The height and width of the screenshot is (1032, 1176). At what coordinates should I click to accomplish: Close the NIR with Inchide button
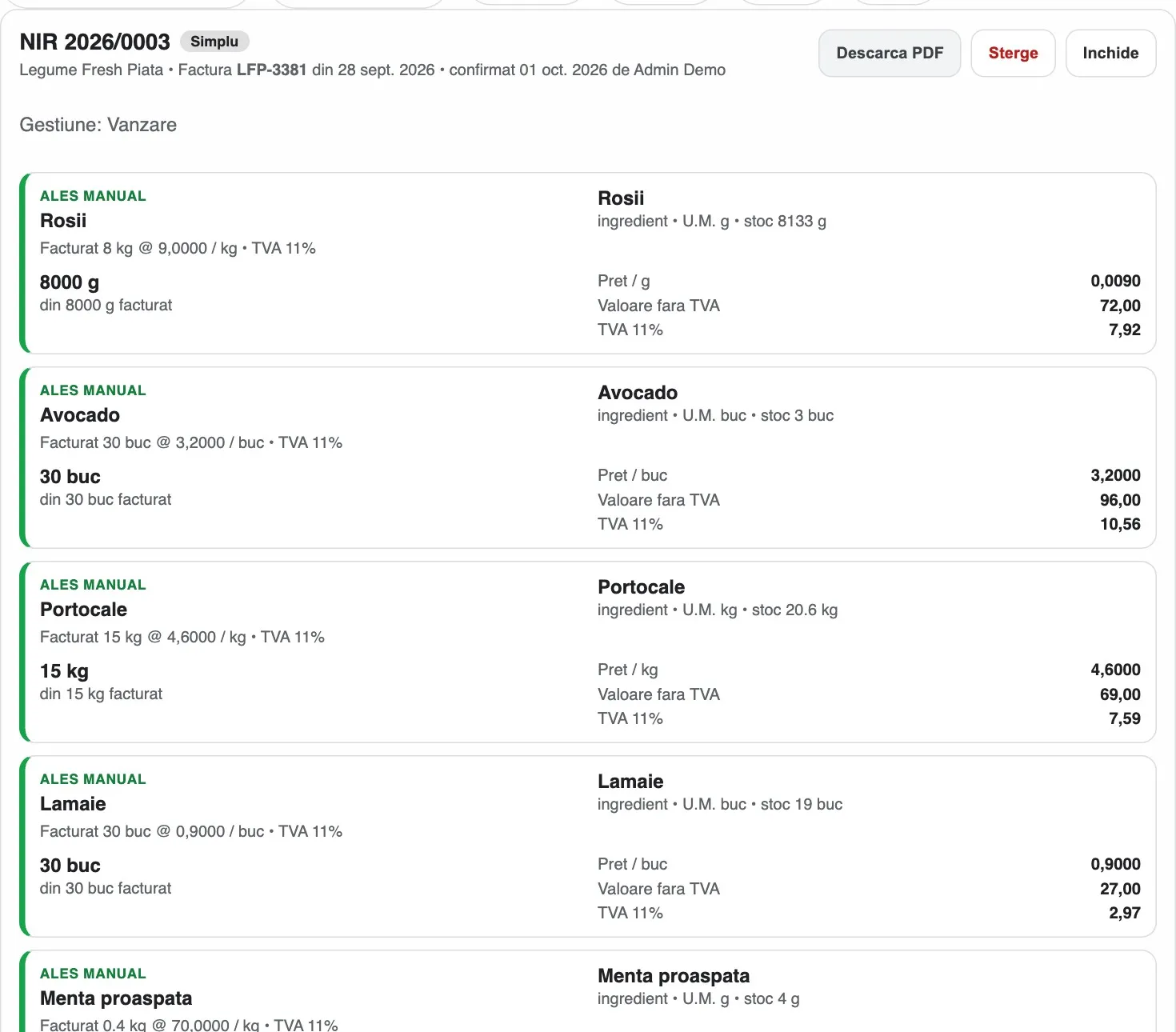pyautogui.click(x=1110, y=54)
